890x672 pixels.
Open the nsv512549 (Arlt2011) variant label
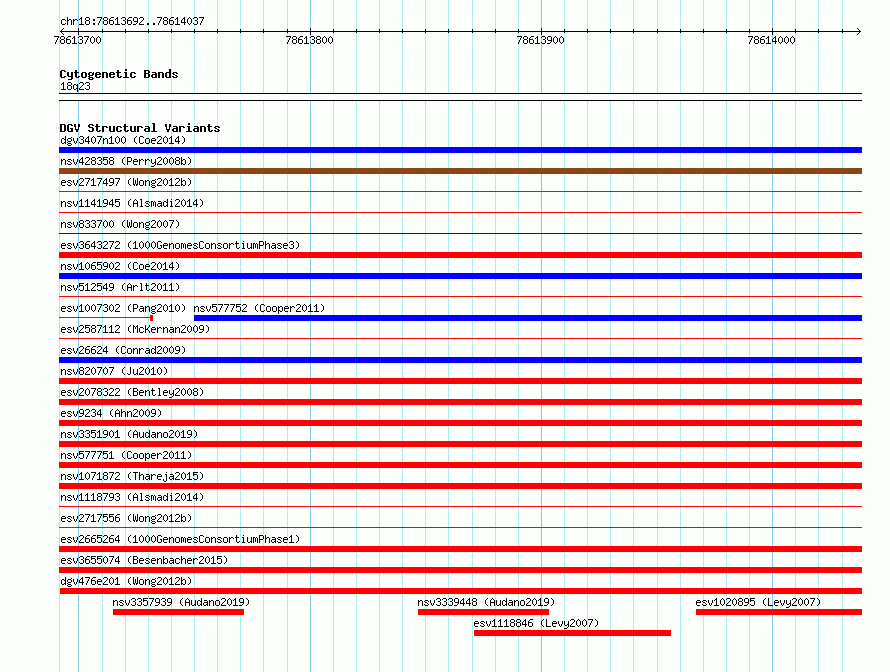click(120, 287)
